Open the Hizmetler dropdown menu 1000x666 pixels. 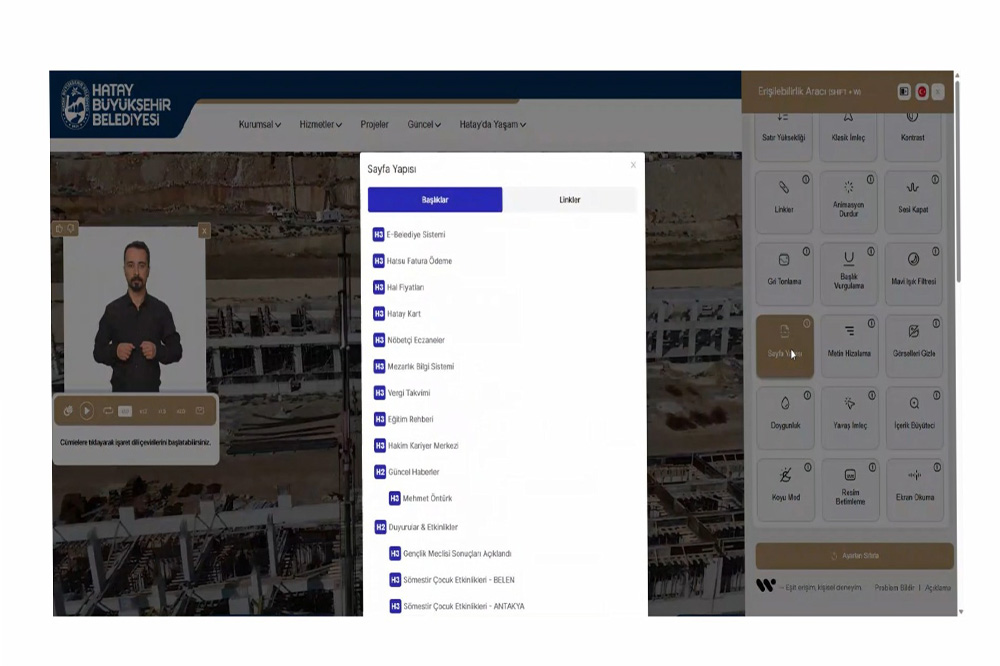click(x=320, y=125)
